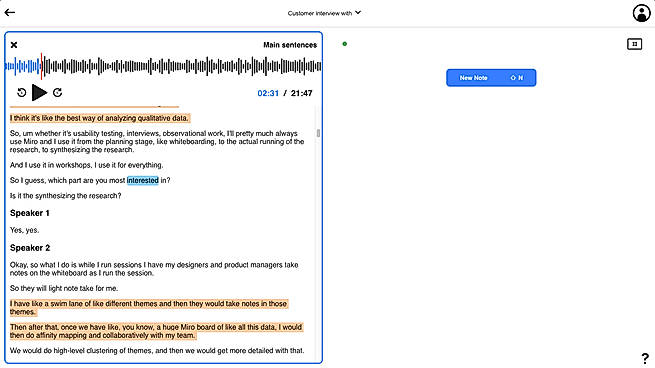Click the red playhead marker on waveform
This screenshot has width=655, height=368.
[x=41, y=66]
